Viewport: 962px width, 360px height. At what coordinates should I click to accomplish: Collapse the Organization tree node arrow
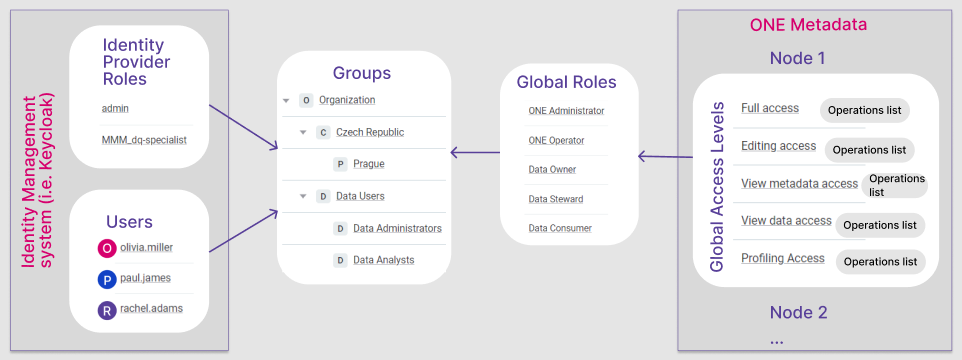coord(286,101)
